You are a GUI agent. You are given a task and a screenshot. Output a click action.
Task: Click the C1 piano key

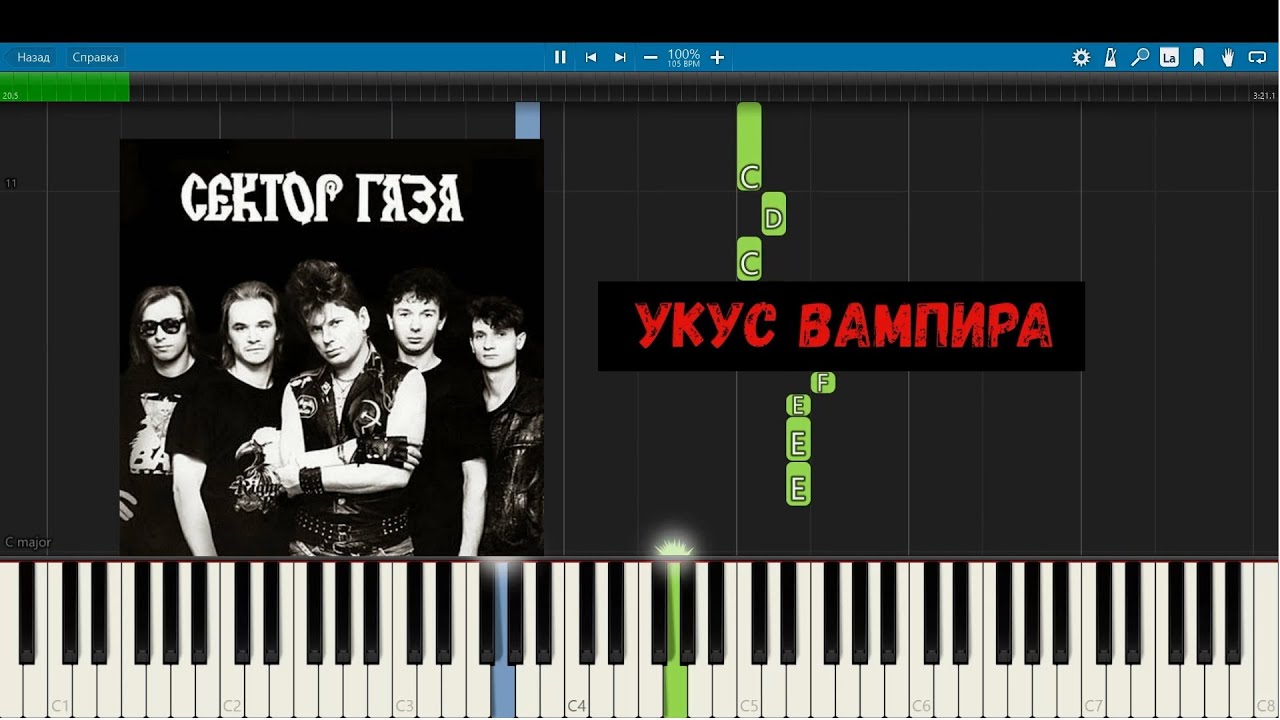coord(60,690)
